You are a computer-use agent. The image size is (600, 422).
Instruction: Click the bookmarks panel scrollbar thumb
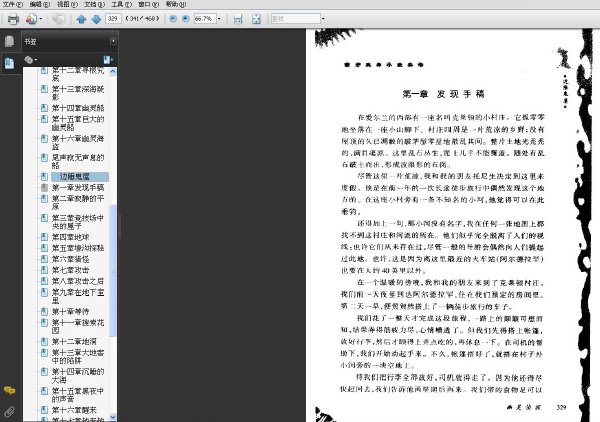[x=112, y=270]
